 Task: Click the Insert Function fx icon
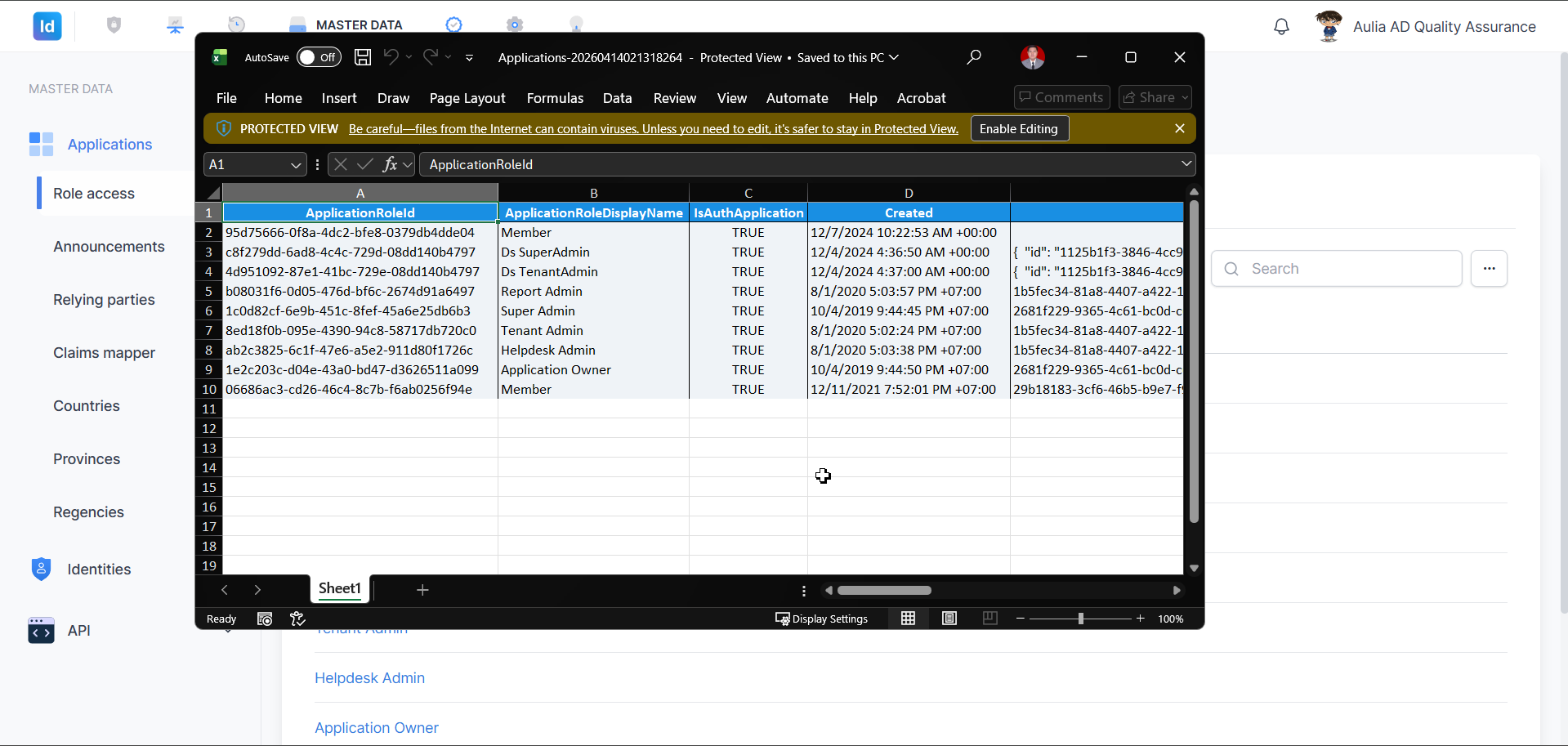point(390,164)
